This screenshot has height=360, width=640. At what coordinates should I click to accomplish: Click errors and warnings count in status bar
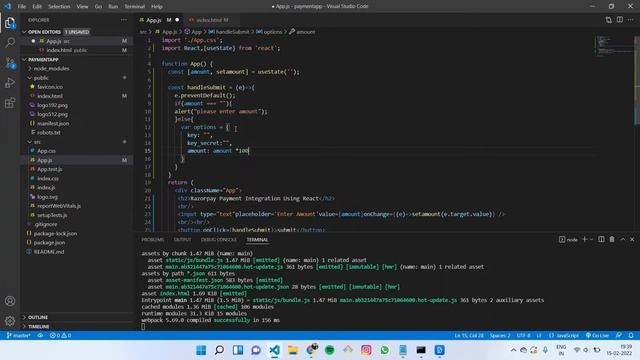[60, 335]
